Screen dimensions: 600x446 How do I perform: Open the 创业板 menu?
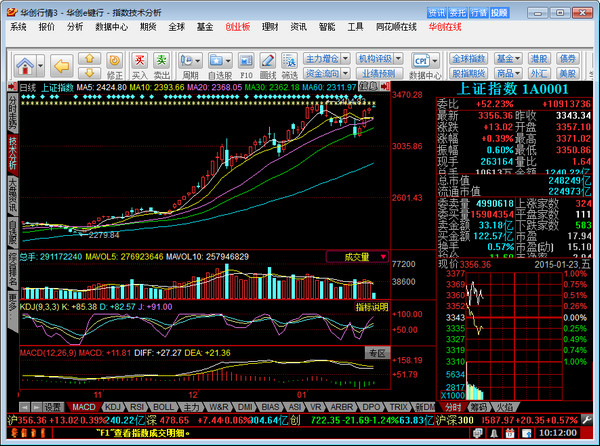click(x=238, y=27)
